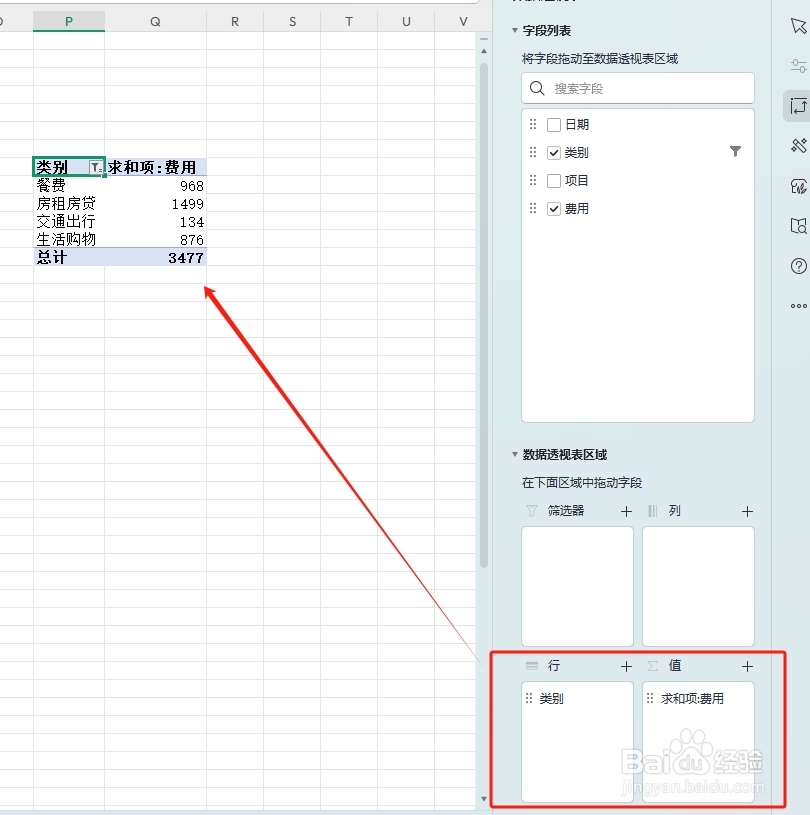Add a field to 筛选器 with the plus
The height and width of the screenshot is (815, 810).
(626, 511)
